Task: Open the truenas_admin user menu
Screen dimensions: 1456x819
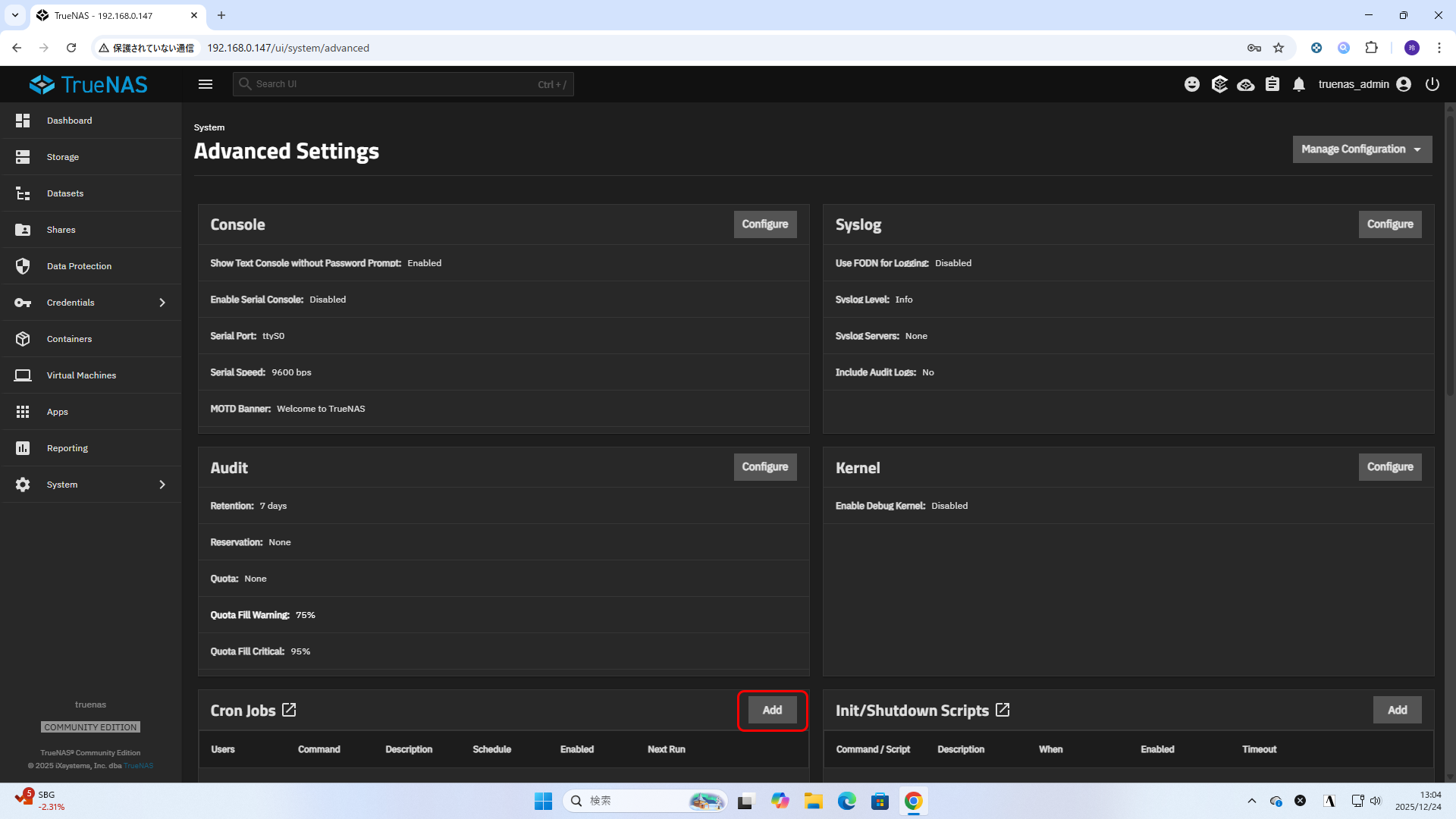Action: (x=1364, y=84)
